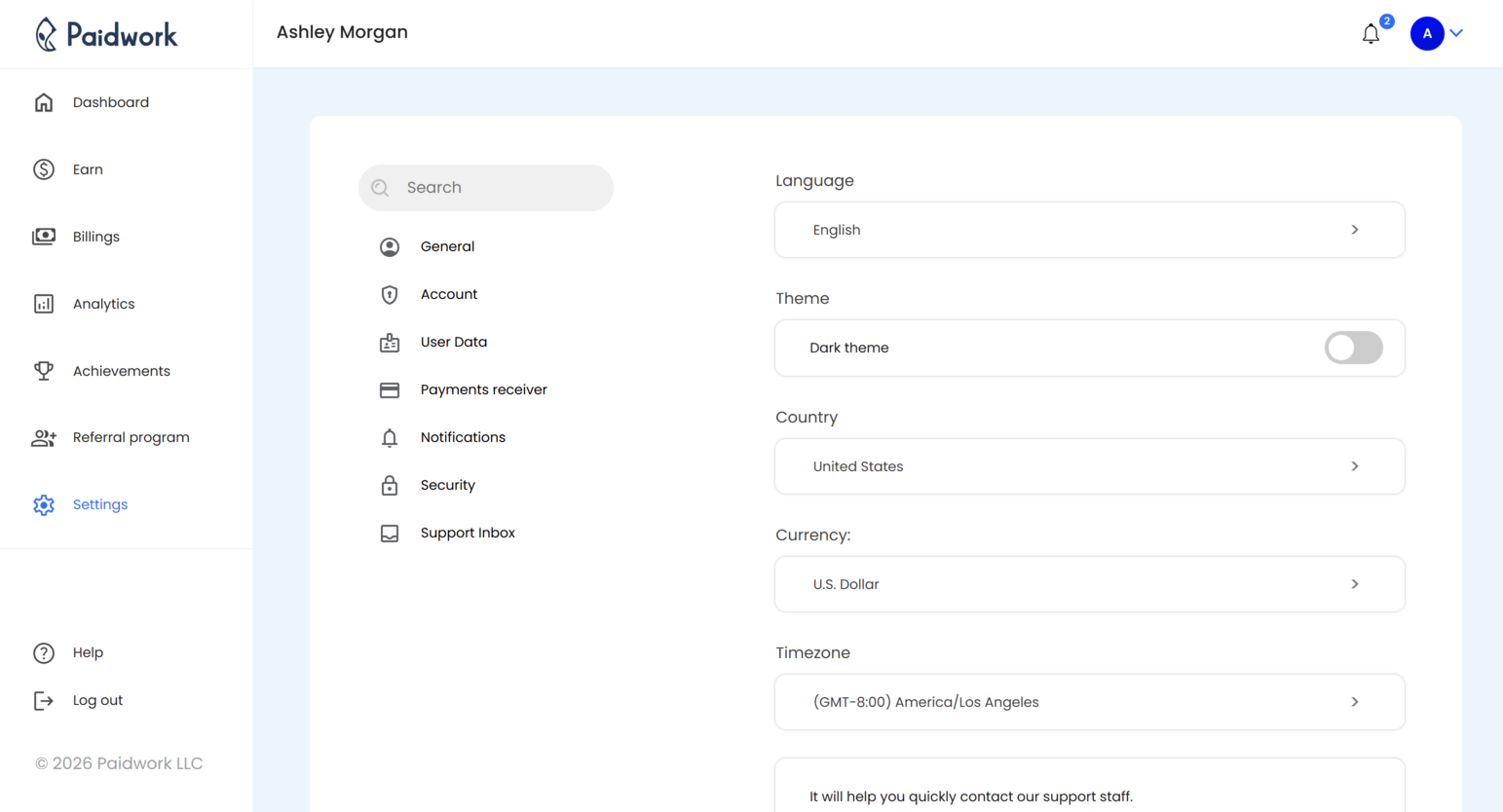
Task: Open the Referral program page
Action: click(x=131, y=437)
